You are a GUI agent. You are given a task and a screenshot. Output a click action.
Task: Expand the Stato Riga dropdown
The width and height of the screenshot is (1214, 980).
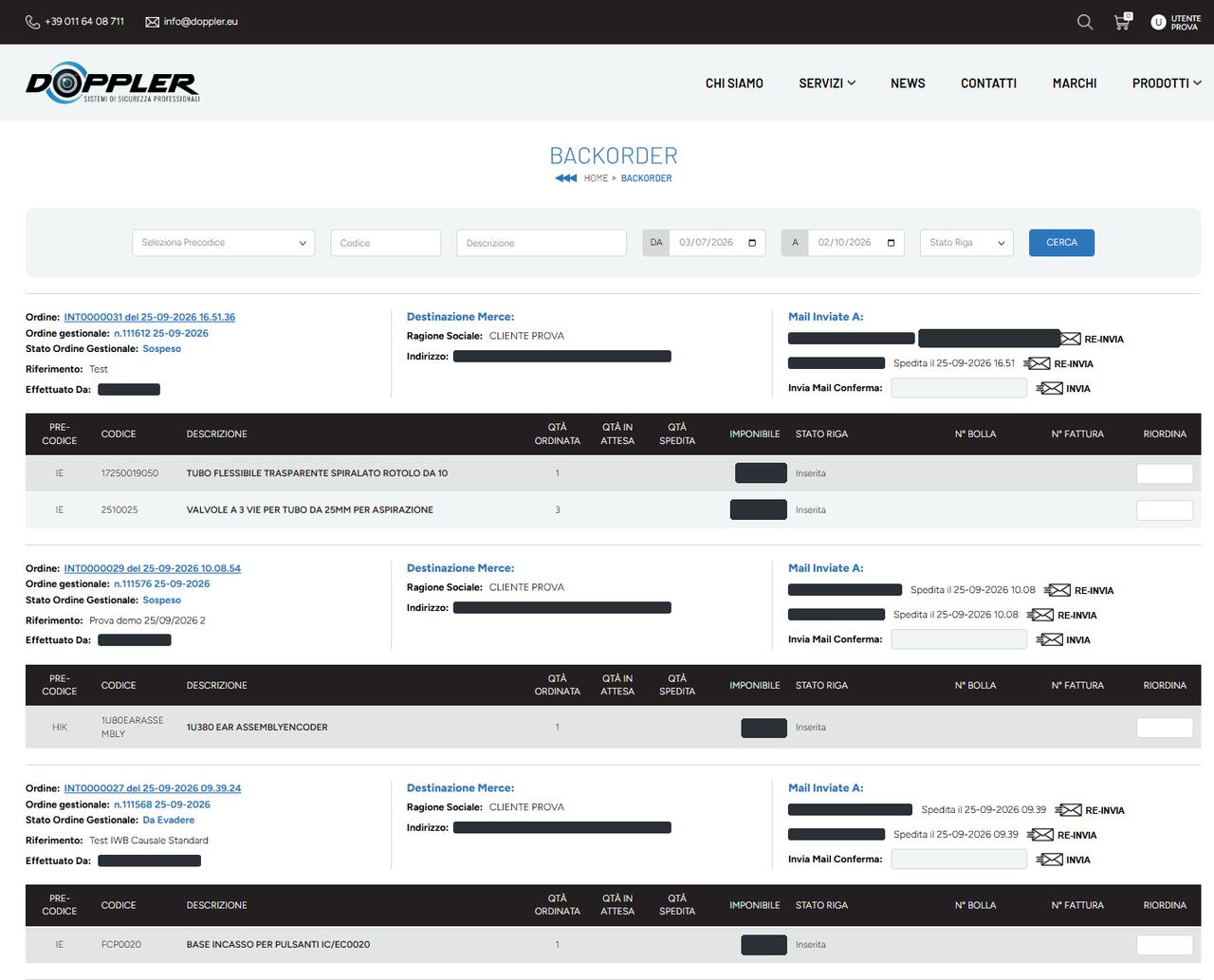point(966,243)
